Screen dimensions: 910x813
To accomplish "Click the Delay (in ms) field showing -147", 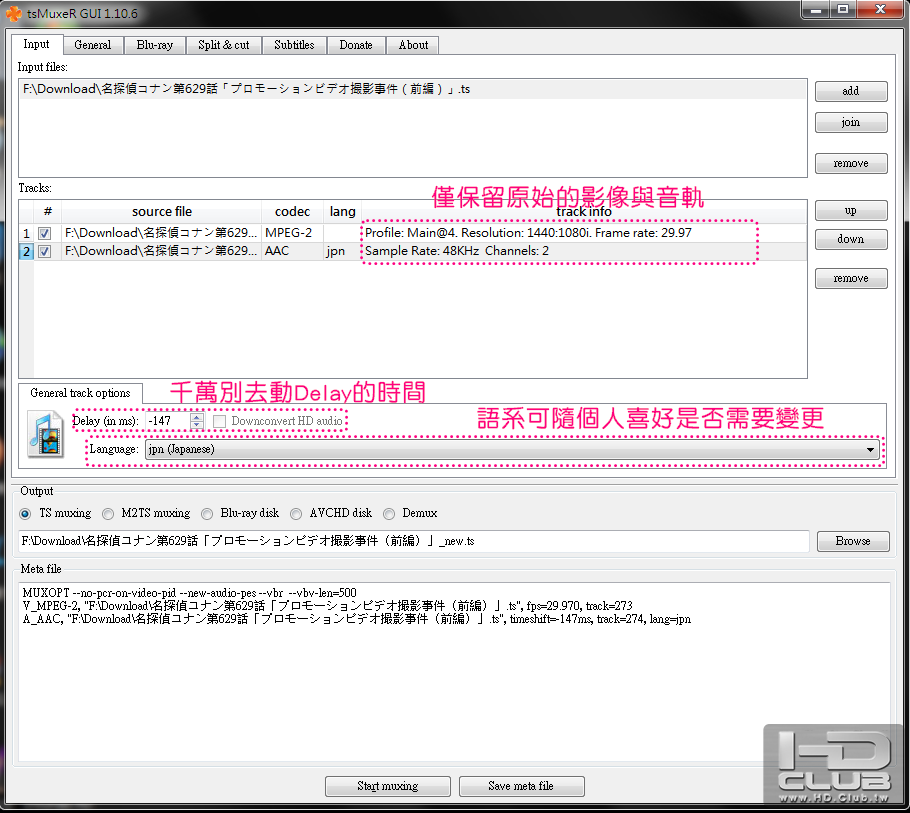I will coord(168,421).
